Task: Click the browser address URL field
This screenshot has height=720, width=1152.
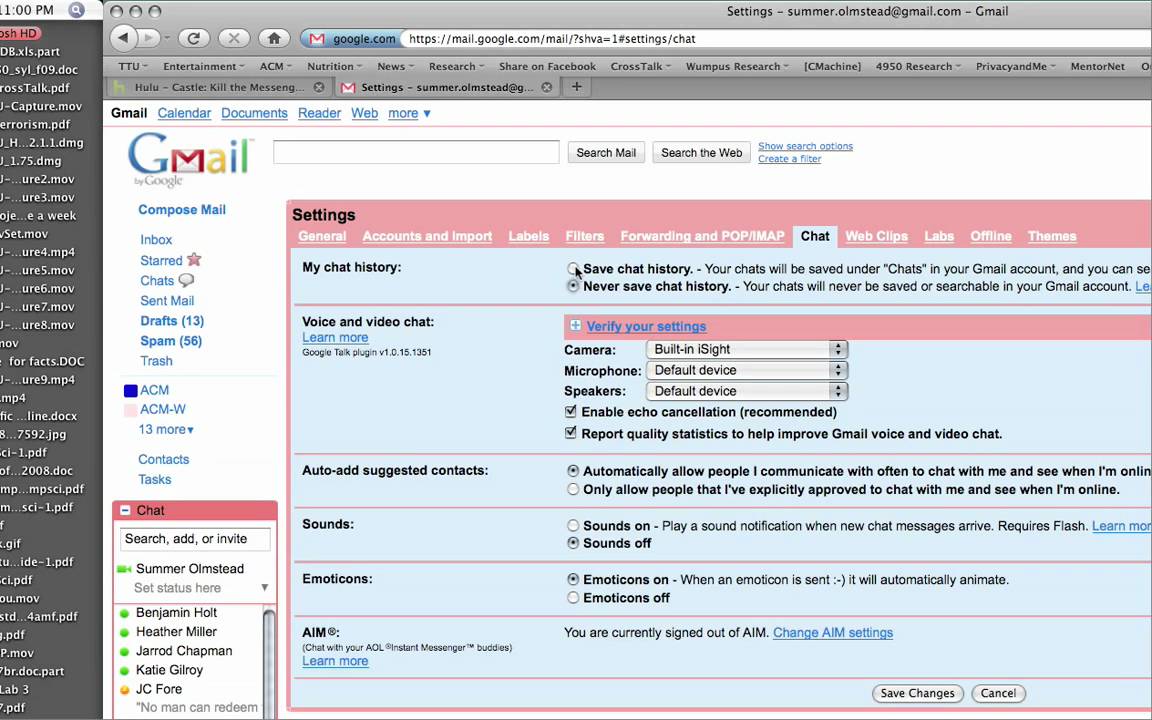Action: pos(775,39)
